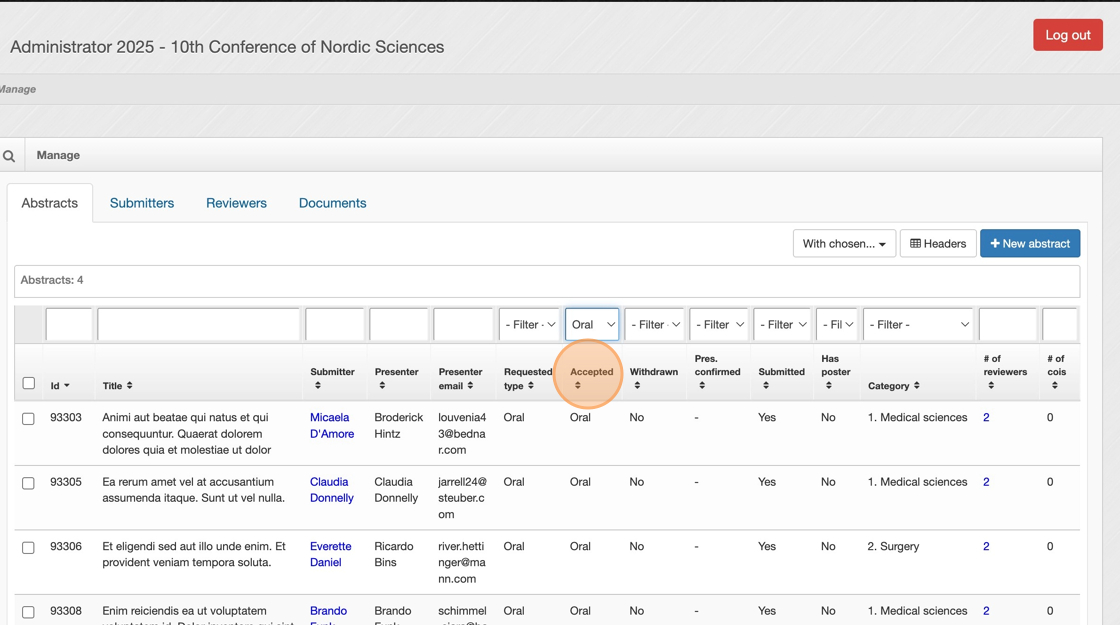Open the With chosen... dropdown
Viewport: 1120px width, 625px height.
844,244
